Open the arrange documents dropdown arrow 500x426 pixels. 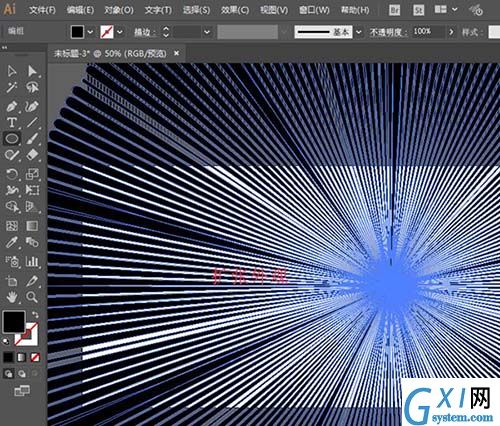[455, 10]
